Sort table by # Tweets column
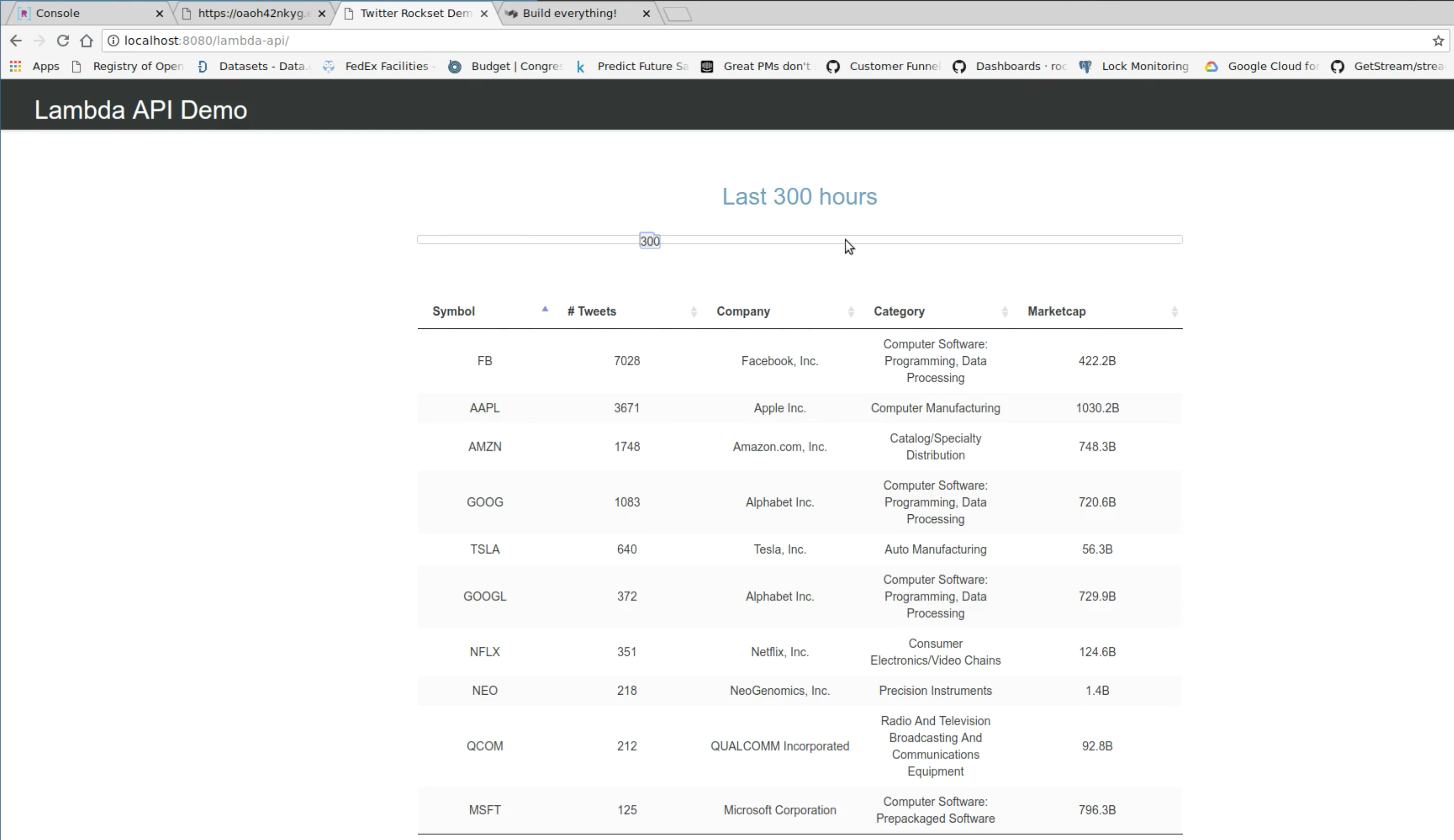Screen dimensions: 1454x840 (x=592, y=312)
